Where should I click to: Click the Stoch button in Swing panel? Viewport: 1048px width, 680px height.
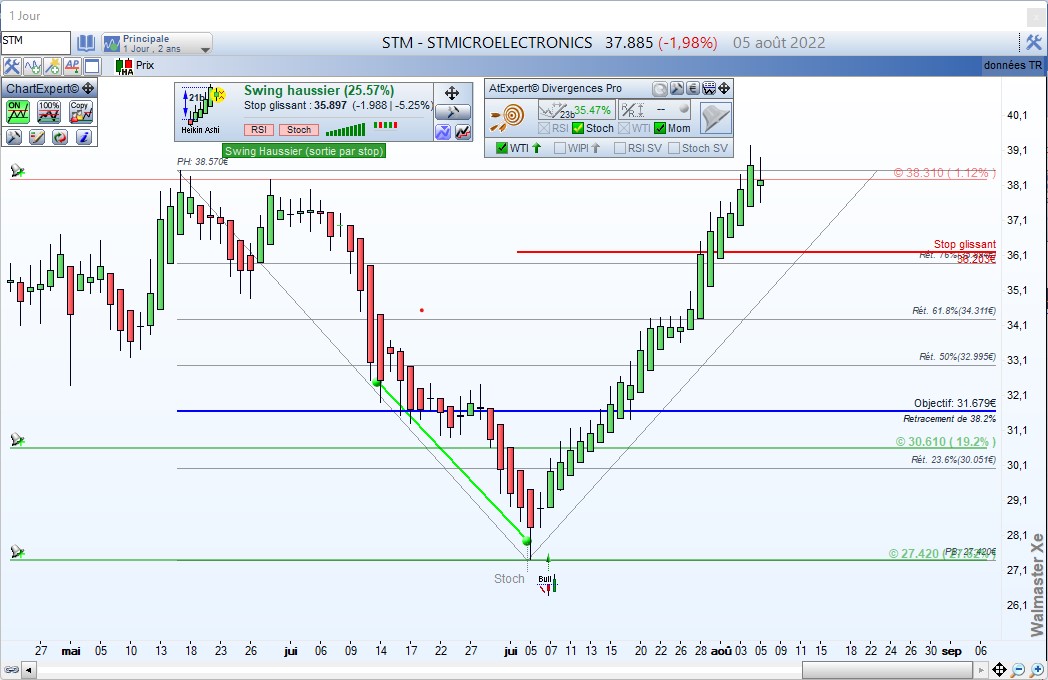tap(299, 130)
